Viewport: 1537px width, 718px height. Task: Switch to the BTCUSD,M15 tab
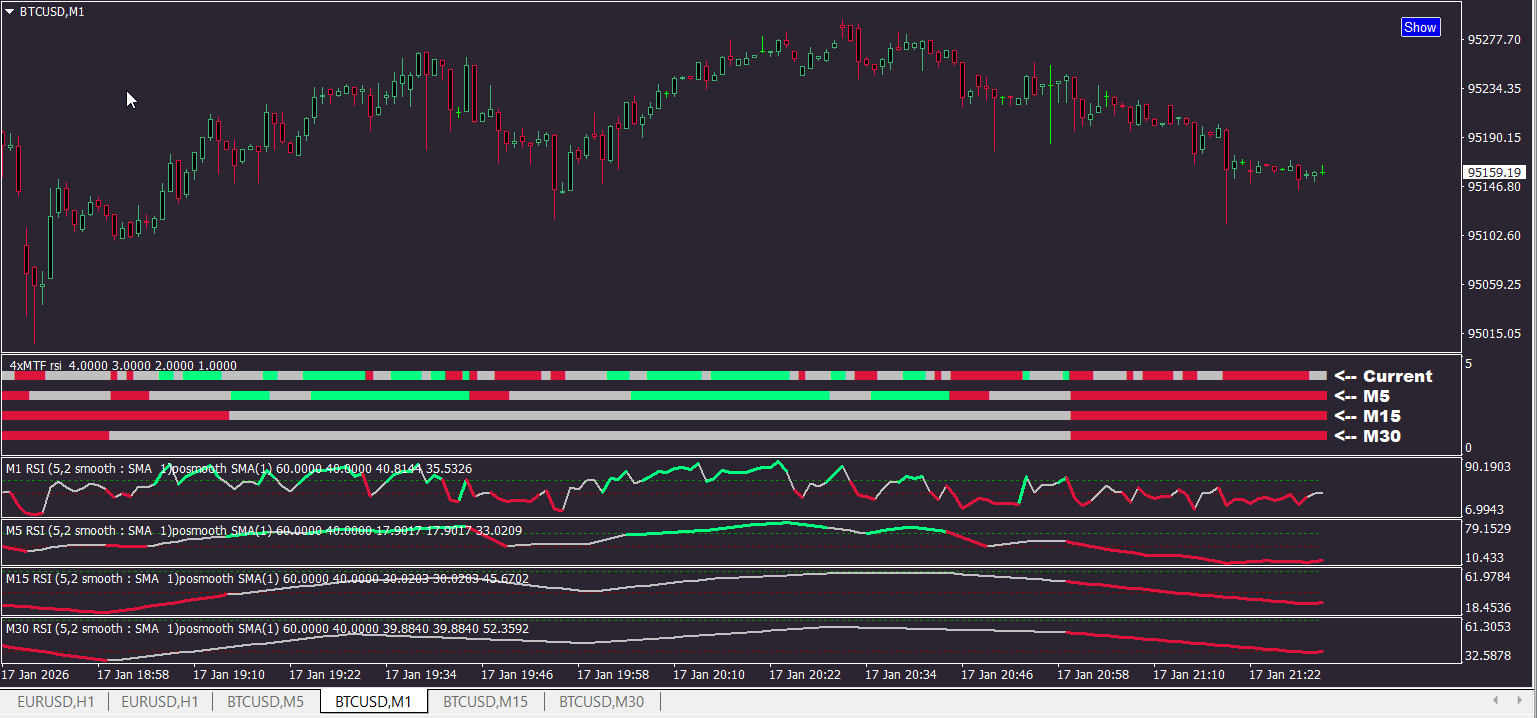point(485,702)
